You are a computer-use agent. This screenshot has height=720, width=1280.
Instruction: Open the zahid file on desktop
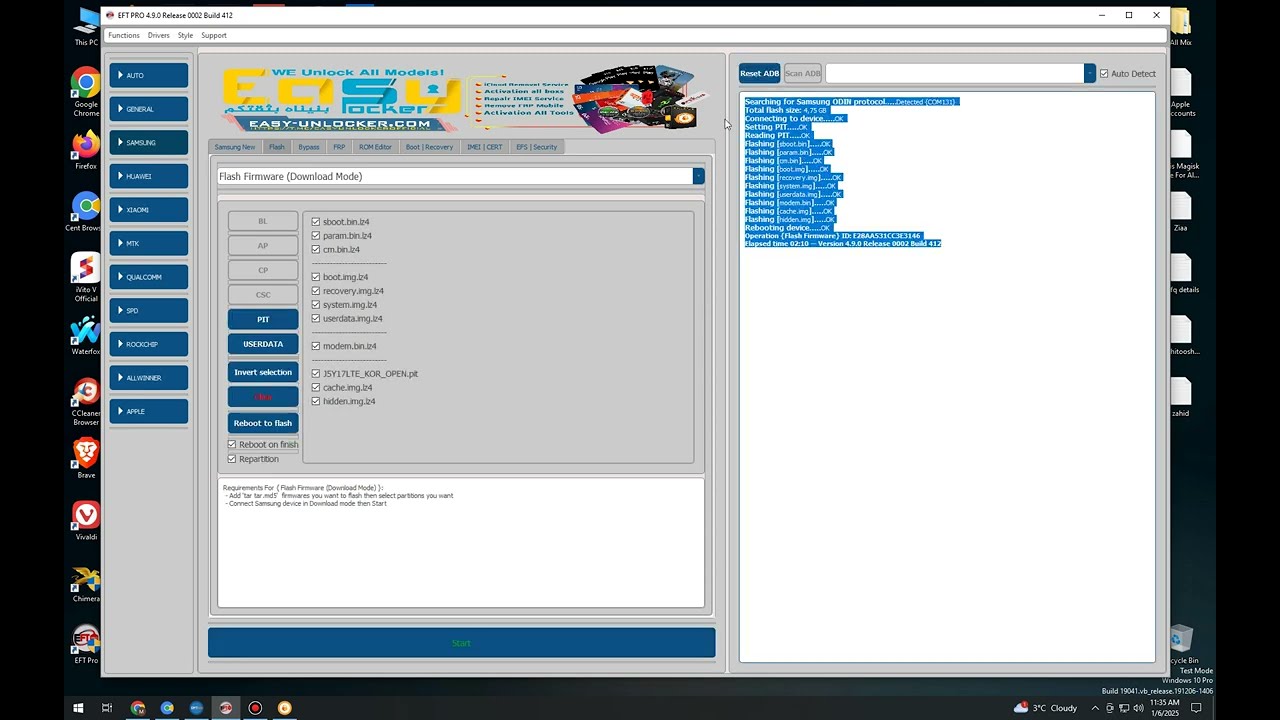(x=1181, y=397)
